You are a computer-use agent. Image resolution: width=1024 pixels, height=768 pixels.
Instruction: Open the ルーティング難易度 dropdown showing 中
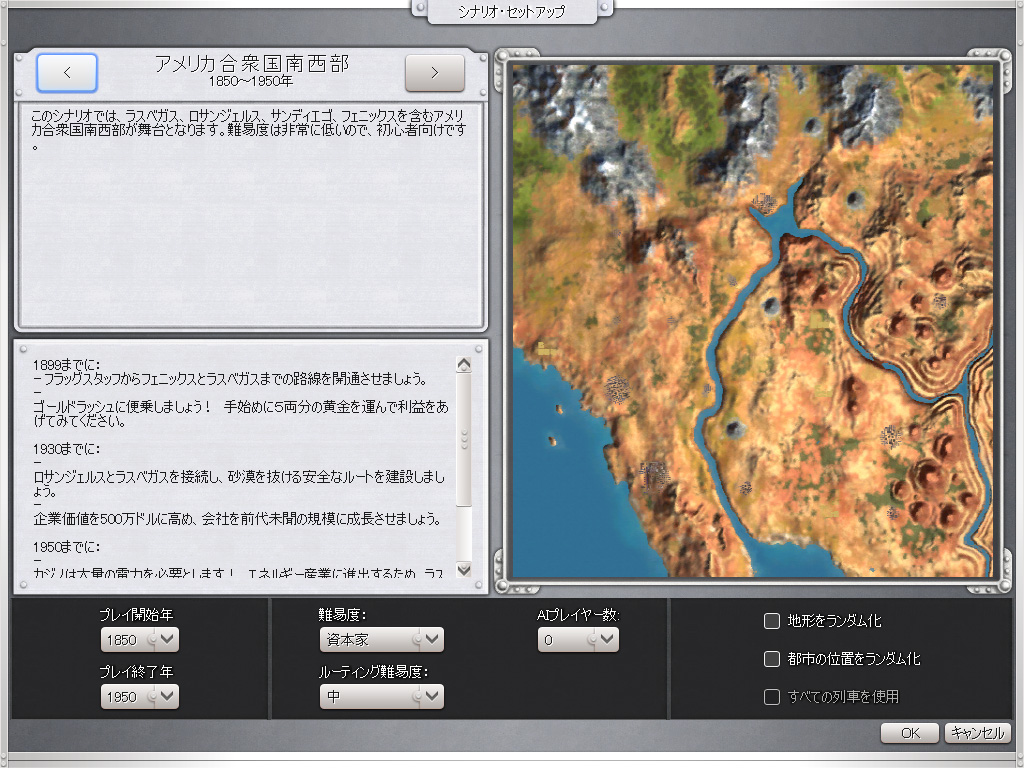click(x=381, y=697)
